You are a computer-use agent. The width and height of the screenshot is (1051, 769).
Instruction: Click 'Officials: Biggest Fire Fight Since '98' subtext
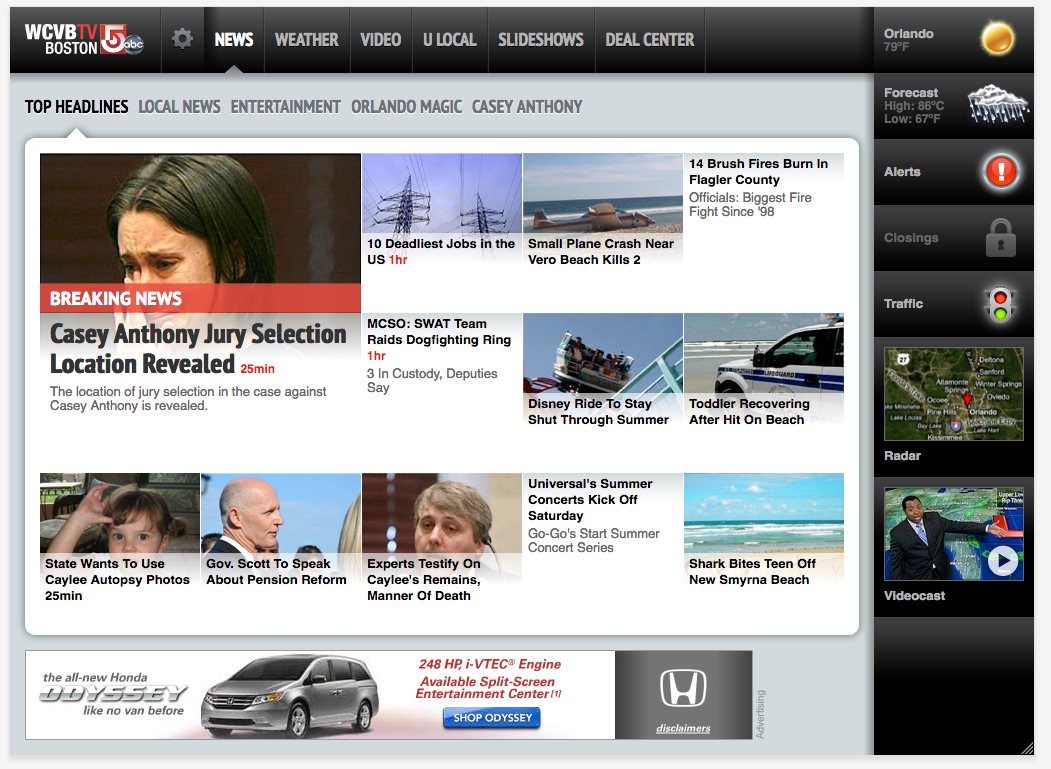[x=750, y=204]
